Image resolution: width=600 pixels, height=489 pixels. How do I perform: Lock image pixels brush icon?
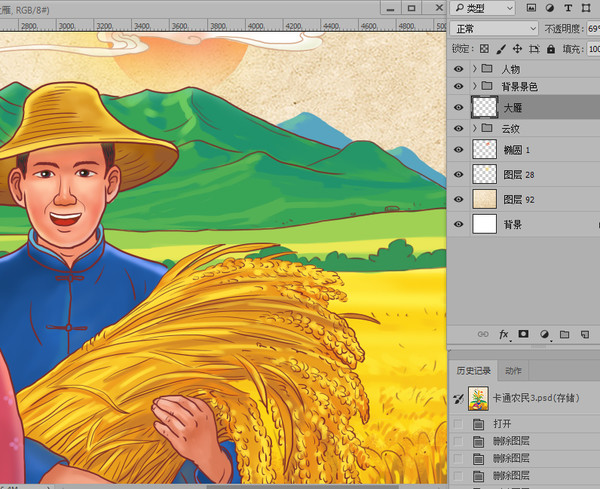pyautogui.click(x=501, y=49)
